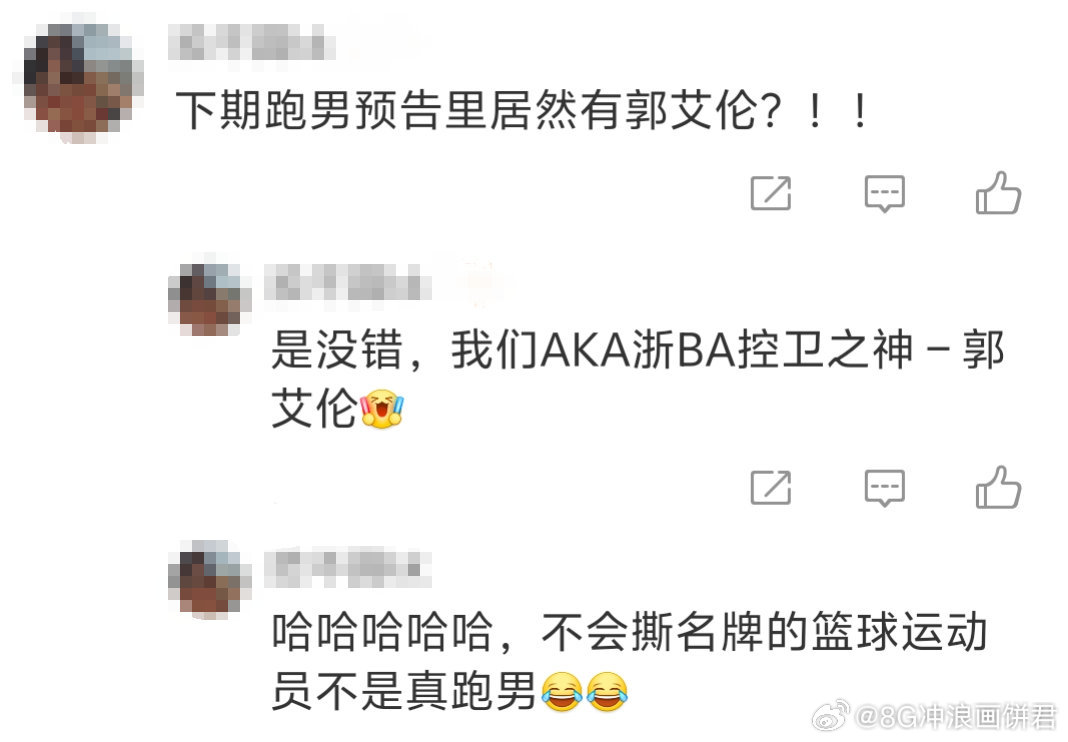Open blurred username above 是没错 reply

pos(349,282)
